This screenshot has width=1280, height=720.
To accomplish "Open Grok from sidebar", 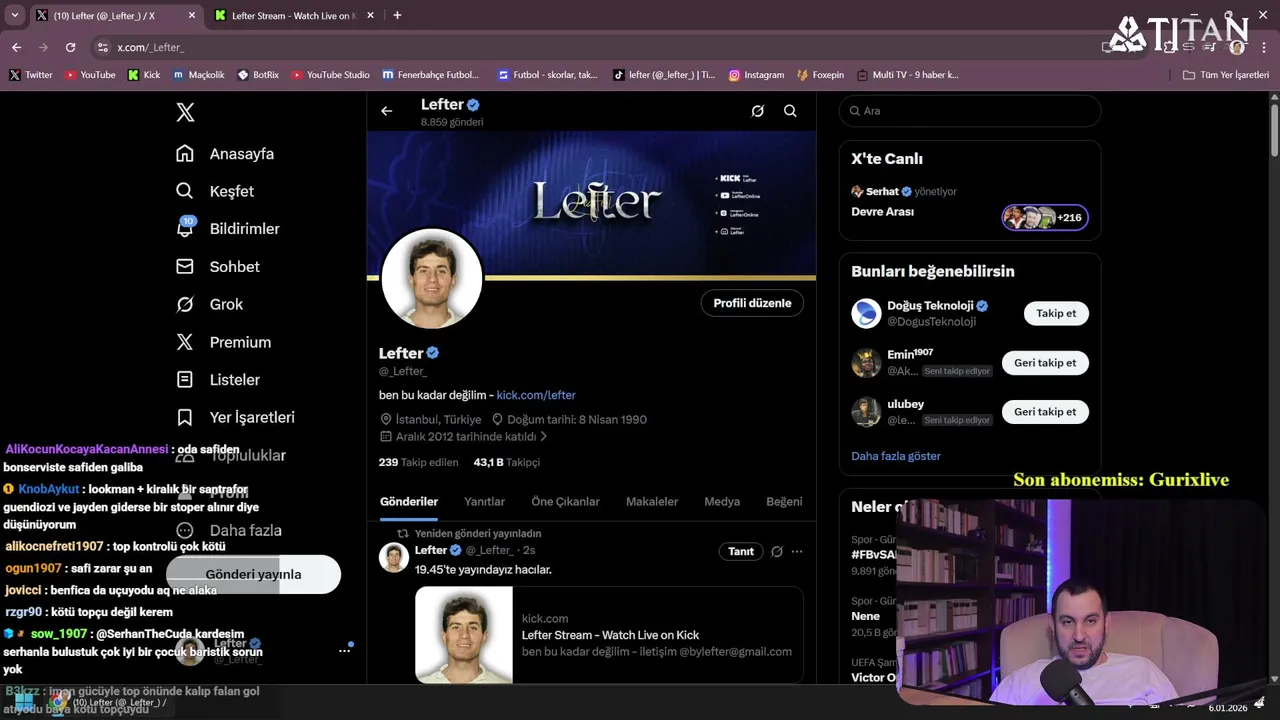I will (x=210, y=304).
